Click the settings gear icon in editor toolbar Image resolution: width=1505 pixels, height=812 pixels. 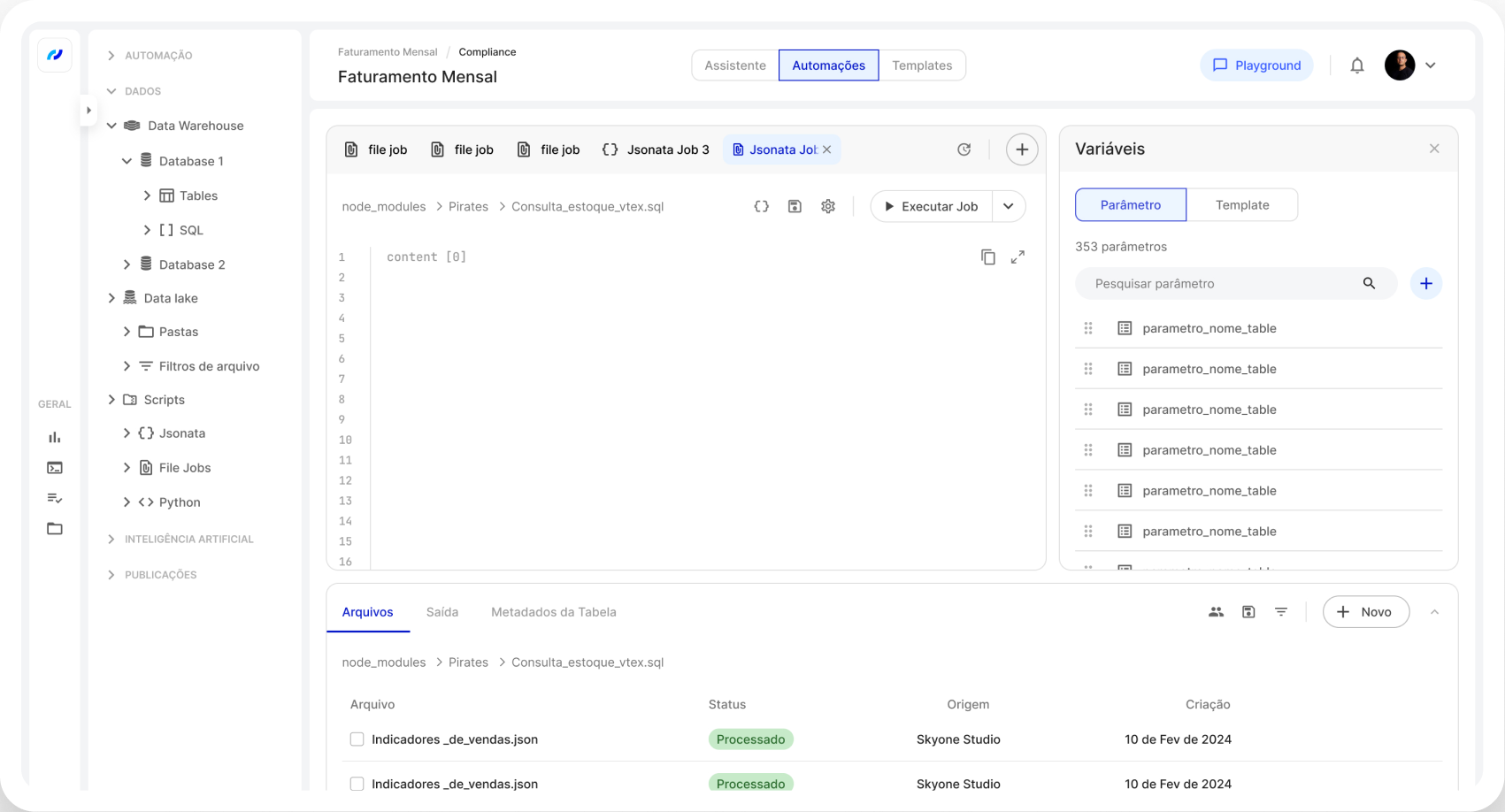point(828,206)
